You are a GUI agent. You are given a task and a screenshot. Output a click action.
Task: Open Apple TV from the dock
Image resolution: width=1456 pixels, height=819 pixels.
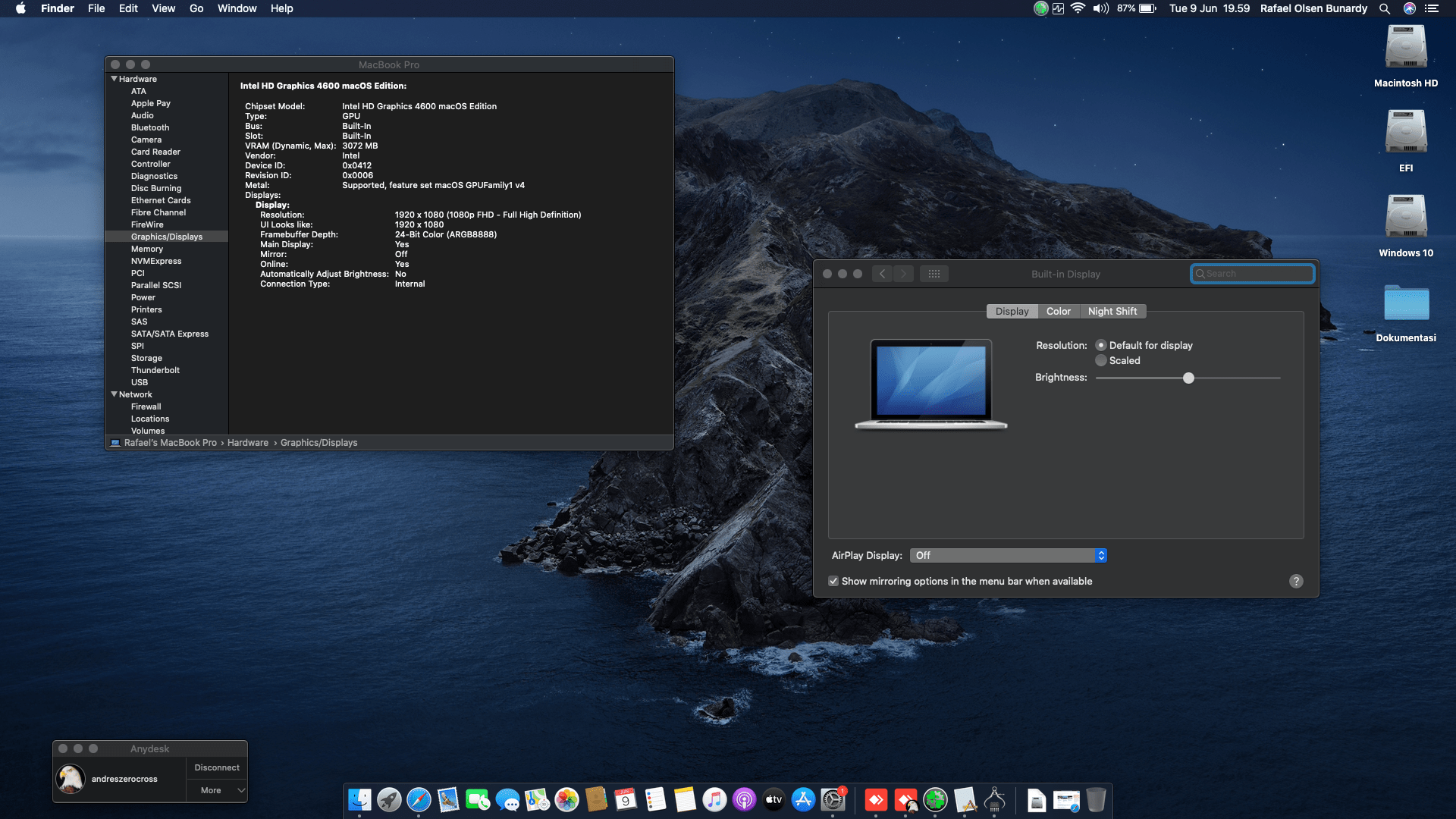coord(773,799)
